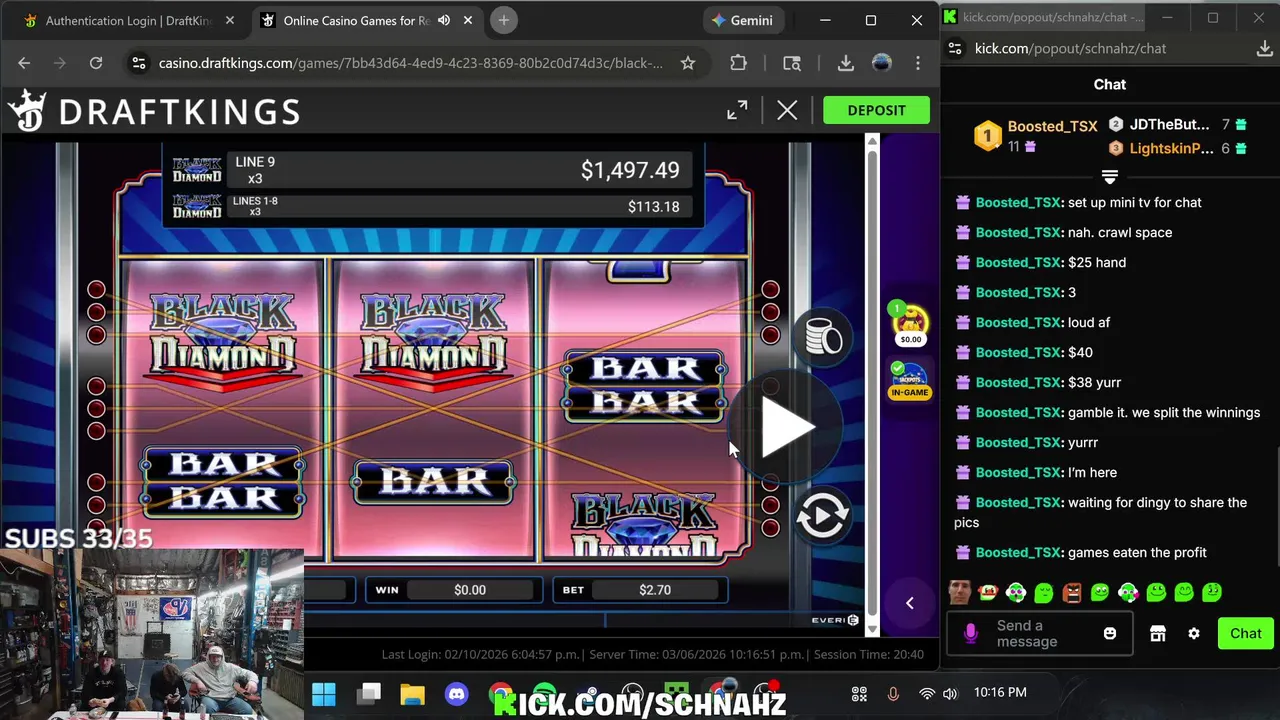Screen dimensions: 1280x720
Task: Bookmark this page with the star icon
Action: point(688,63)
